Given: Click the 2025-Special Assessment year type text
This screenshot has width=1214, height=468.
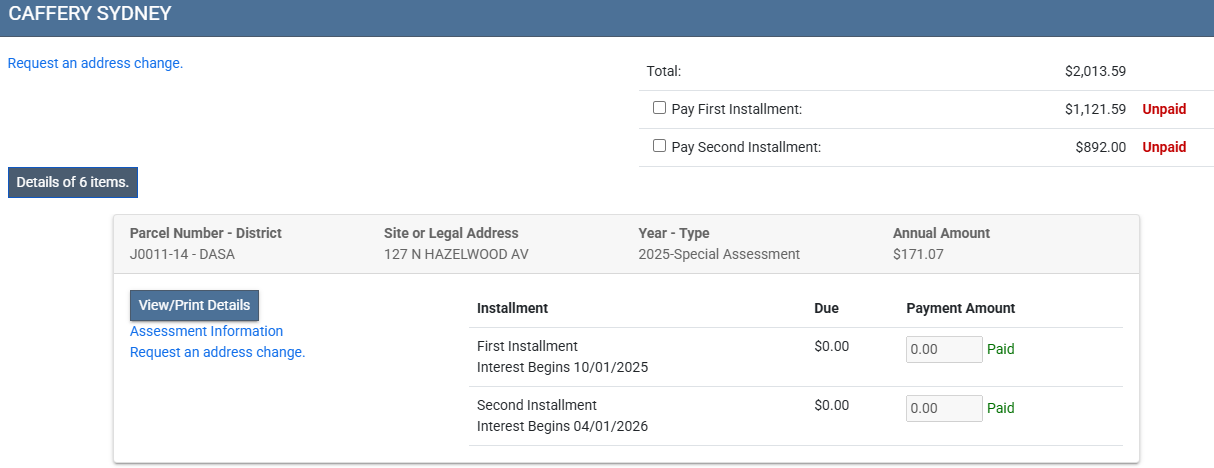Looking at the screenshot, I should click(718, 254).
